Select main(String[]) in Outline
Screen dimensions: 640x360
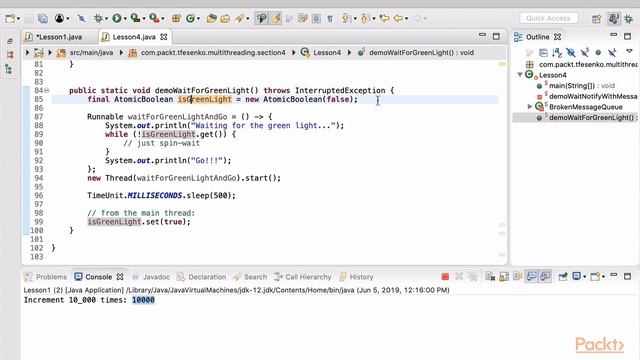click(582, 85)
